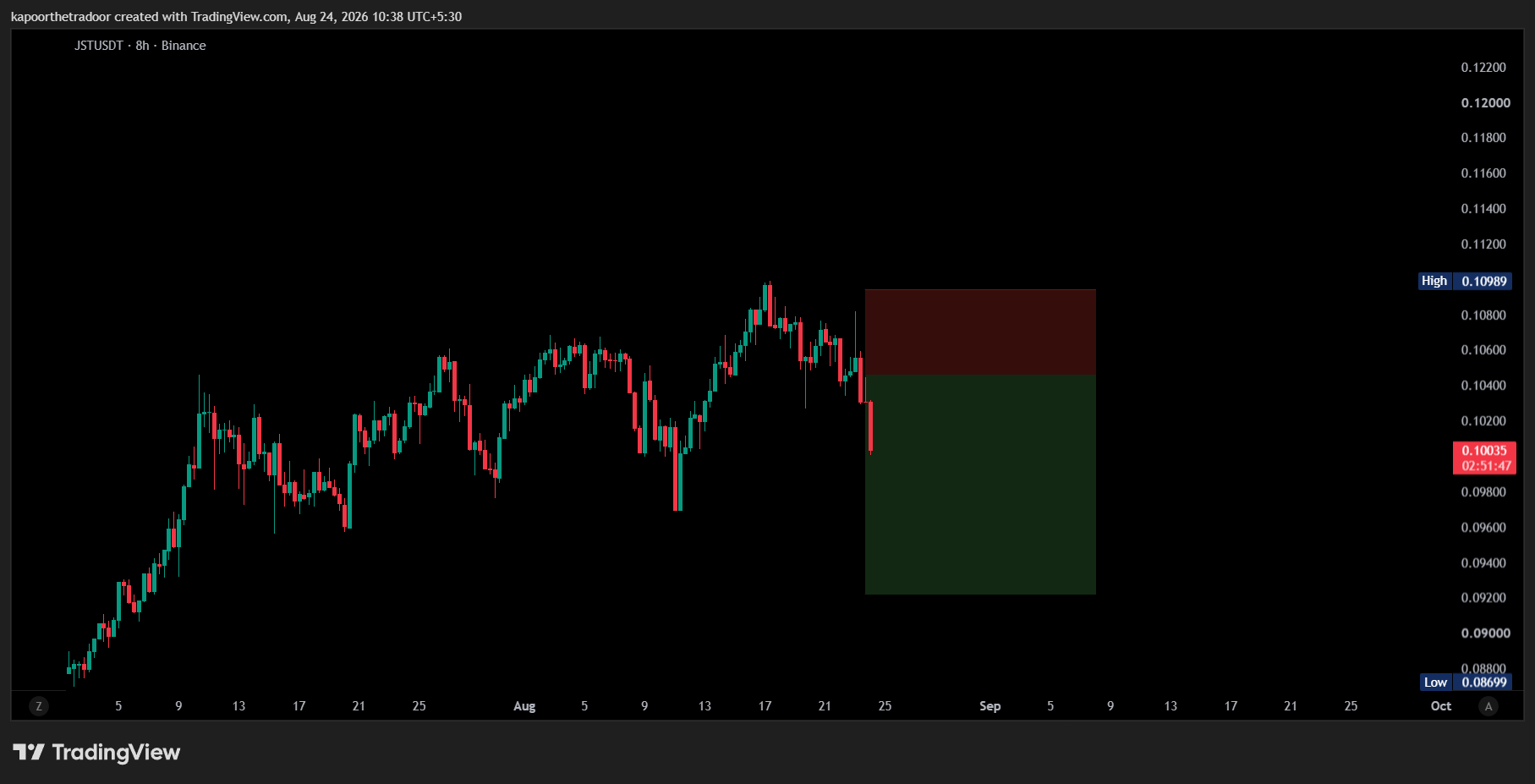Click the Z timezone button at bottom-left

point(38,706)
